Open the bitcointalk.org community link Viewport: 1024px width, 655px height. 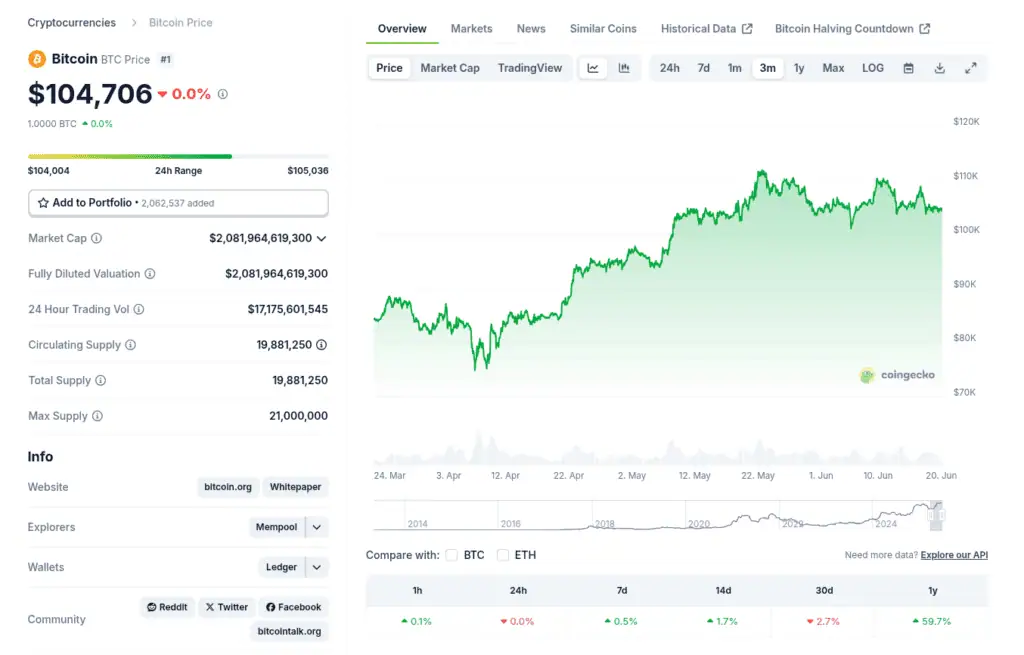tap(289, 631)
